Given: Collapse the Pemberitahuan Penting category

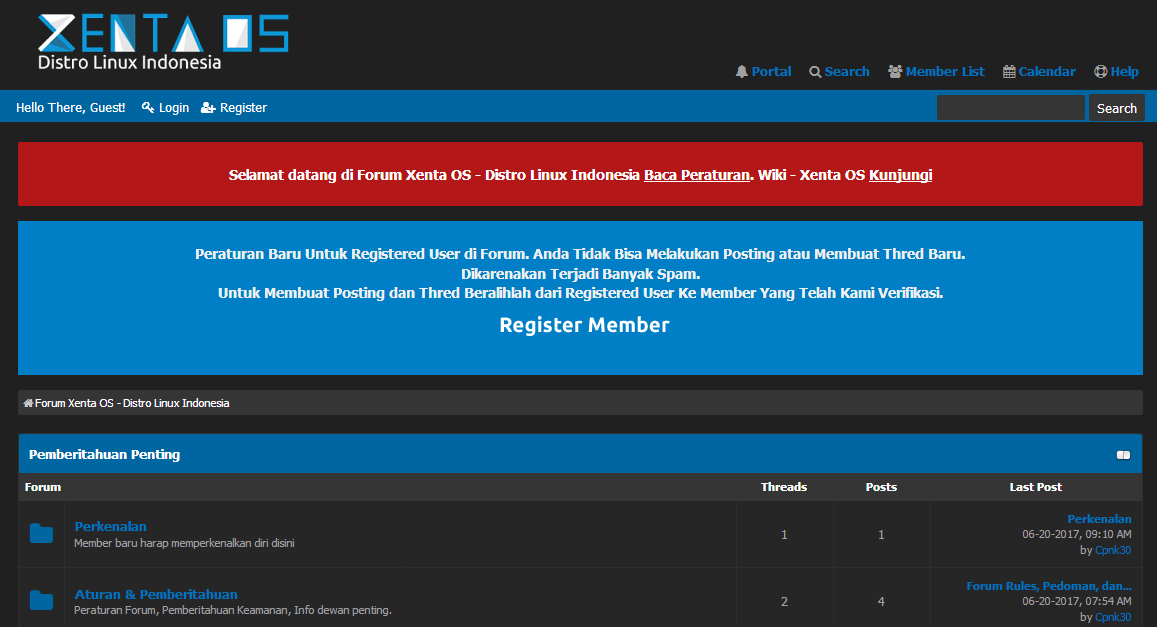Looking at the screenshot, I should [x=1123, y=454].
